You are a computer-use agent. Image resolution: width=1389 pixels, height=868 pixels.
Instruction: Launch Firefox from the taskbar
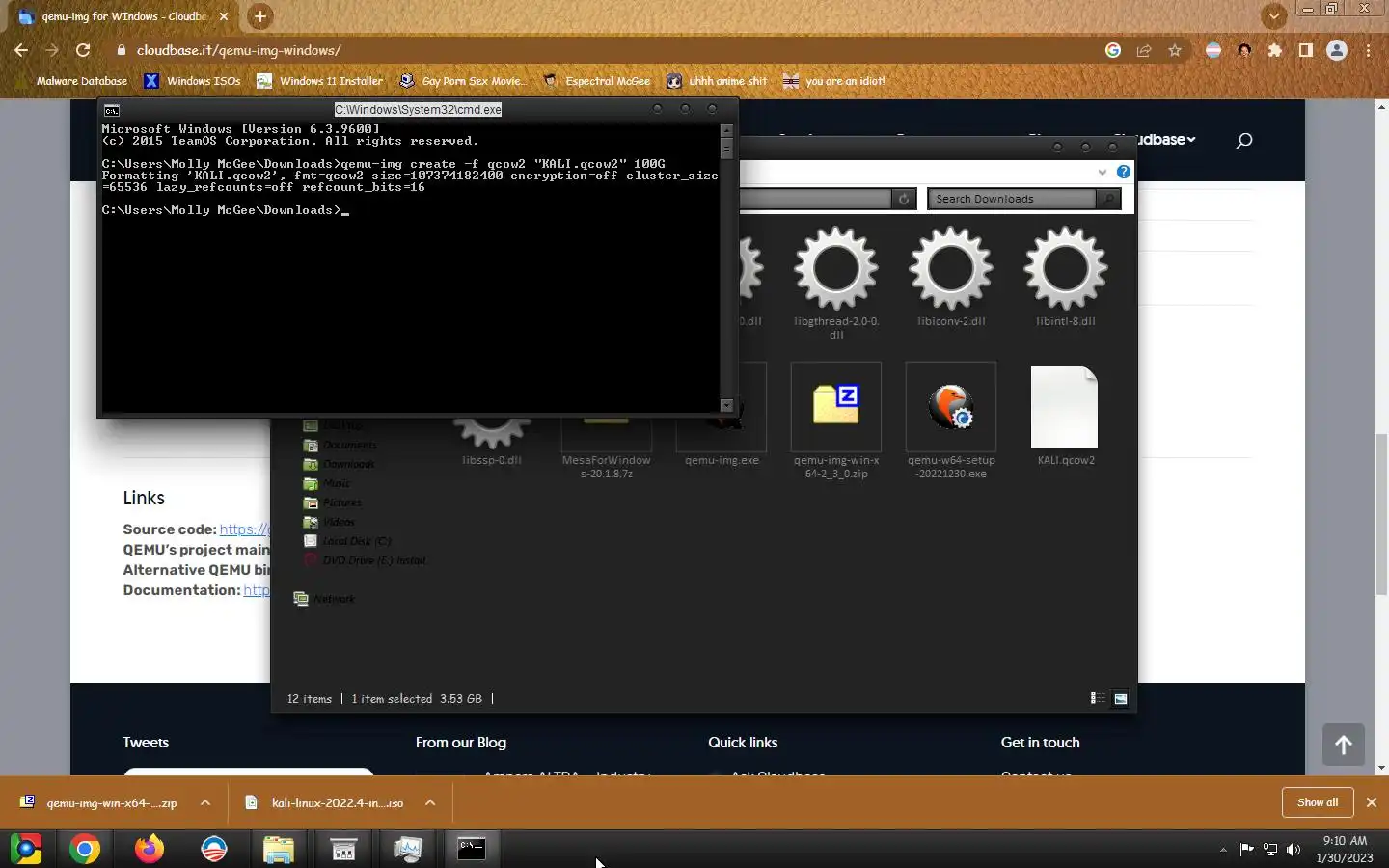[x=149, y=849]
